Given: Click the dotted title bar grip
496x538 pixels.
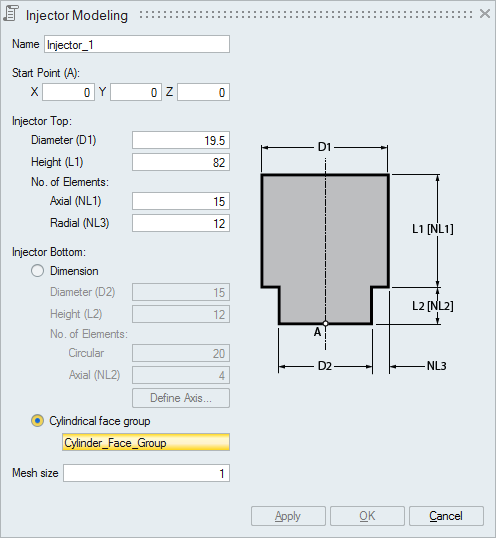Looking at the screenshot, I should click(306, 14).
